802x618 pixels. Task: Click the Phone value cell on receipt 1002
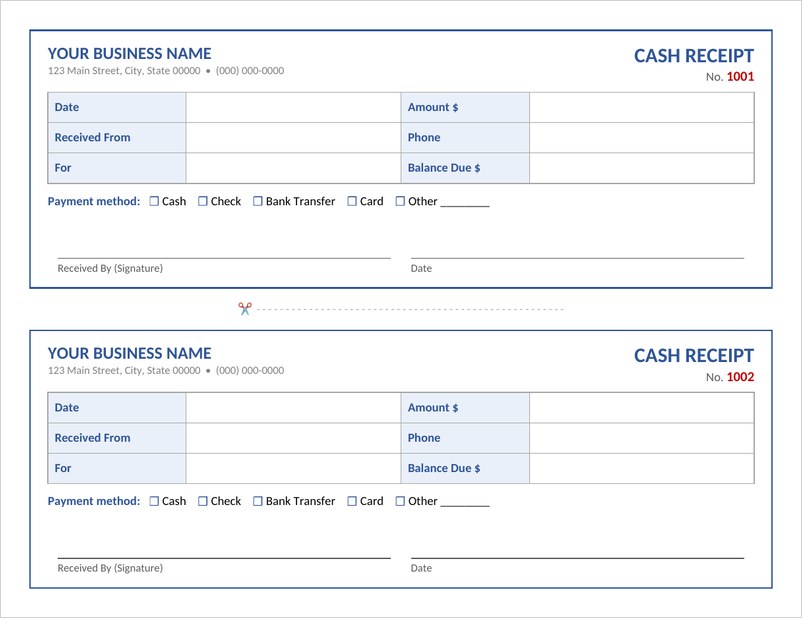pos(641,438)
